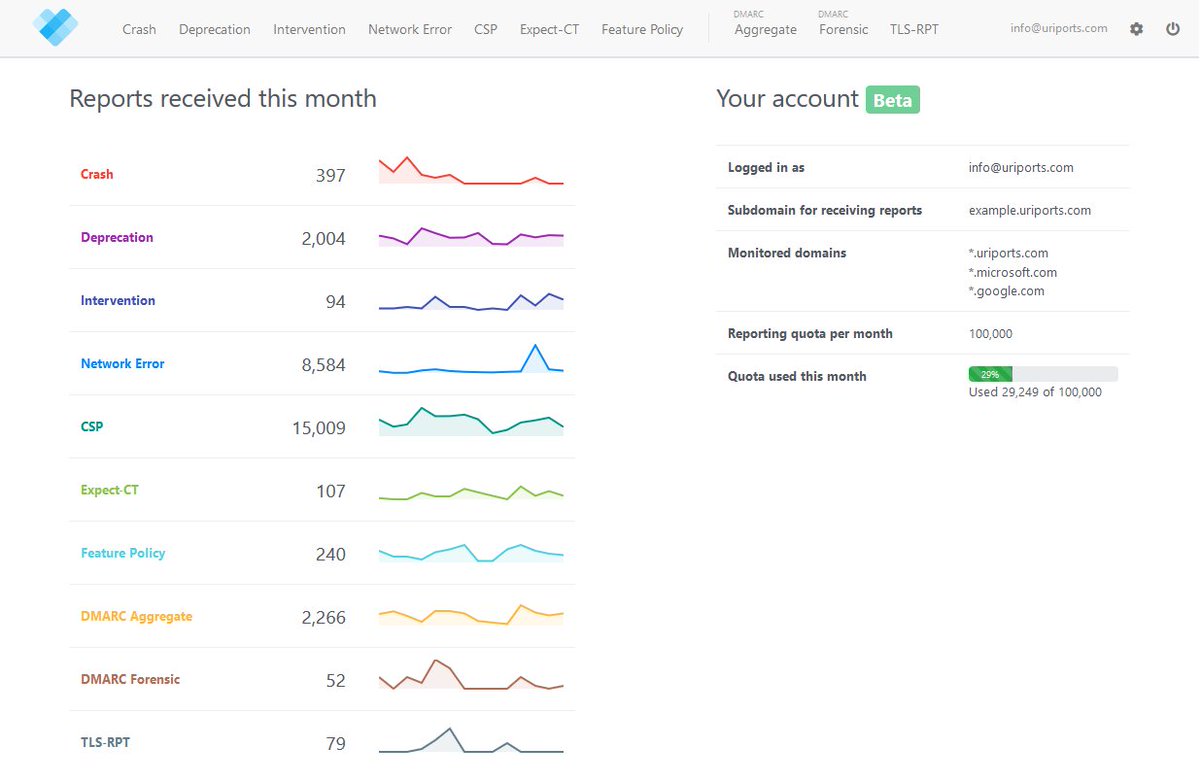The width and height of the screenshot is (1200, 781).
Task: Click the Crash sparkline chart
Action: click(x=471, y=170)
